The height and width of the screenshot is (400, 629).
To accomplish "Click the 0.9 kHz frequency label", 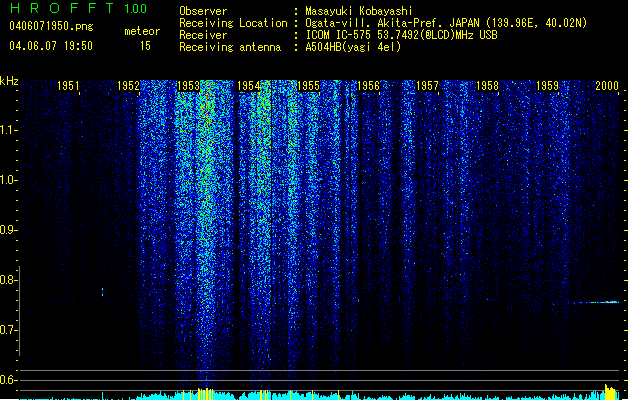I will 8,230.
